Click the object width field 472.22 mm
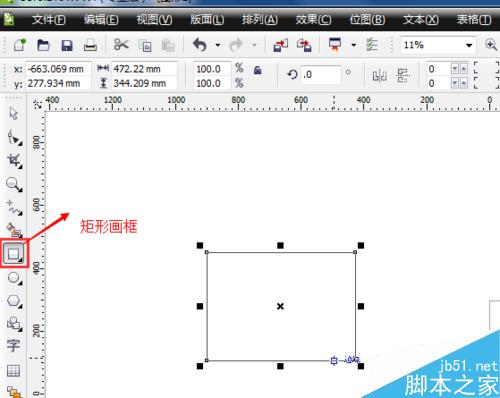 tap(144, 69)
